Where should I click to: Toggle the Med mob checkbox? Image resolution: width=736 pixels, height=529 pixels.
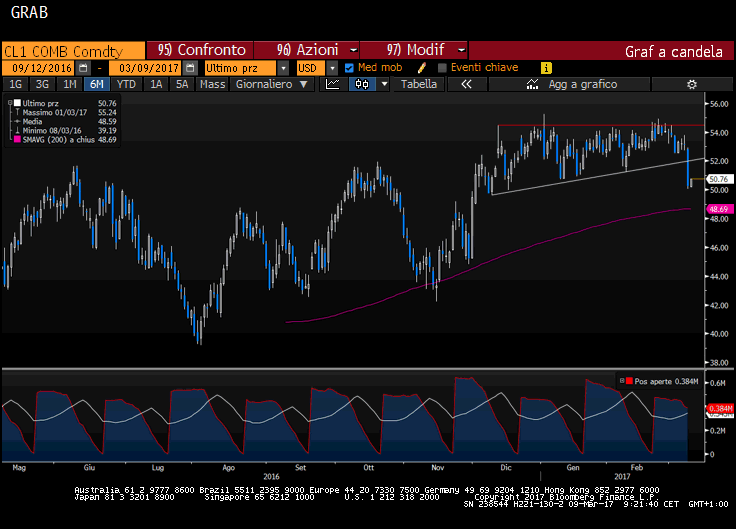349,68
